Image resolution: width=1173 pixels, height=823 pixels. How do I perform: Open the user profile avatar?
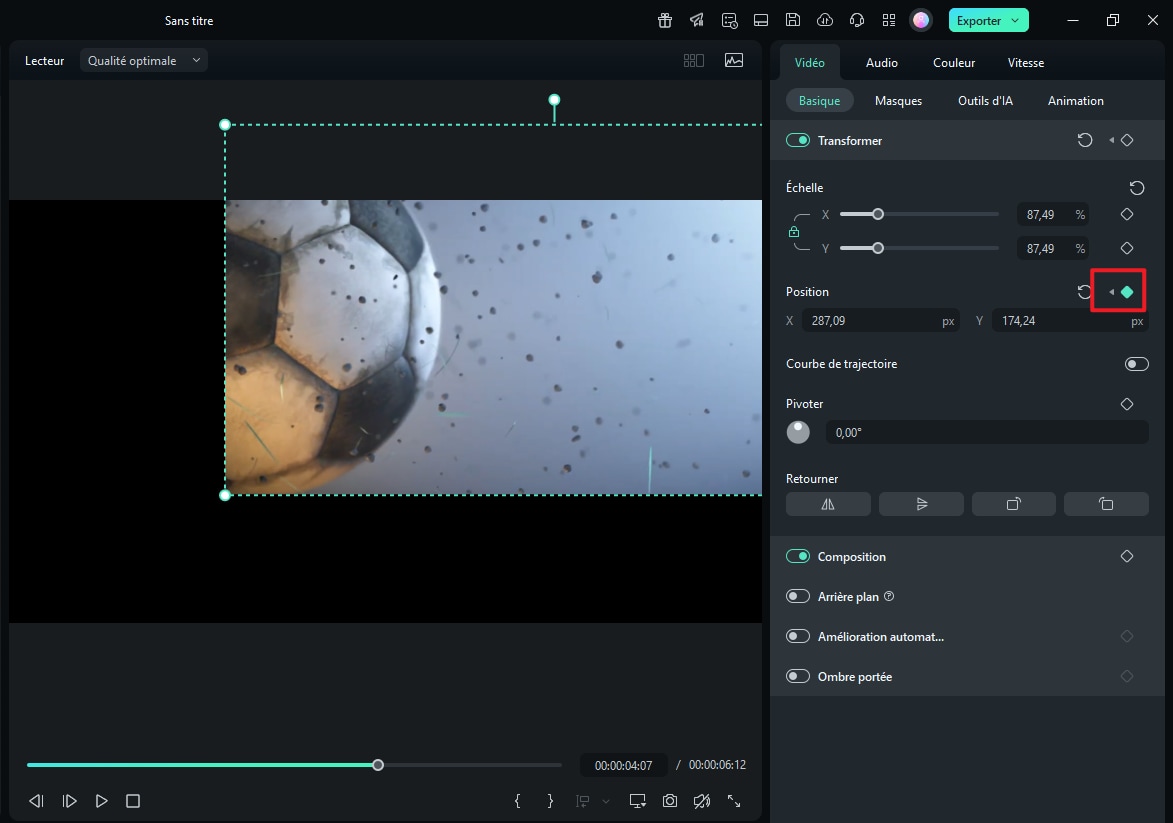921,20
